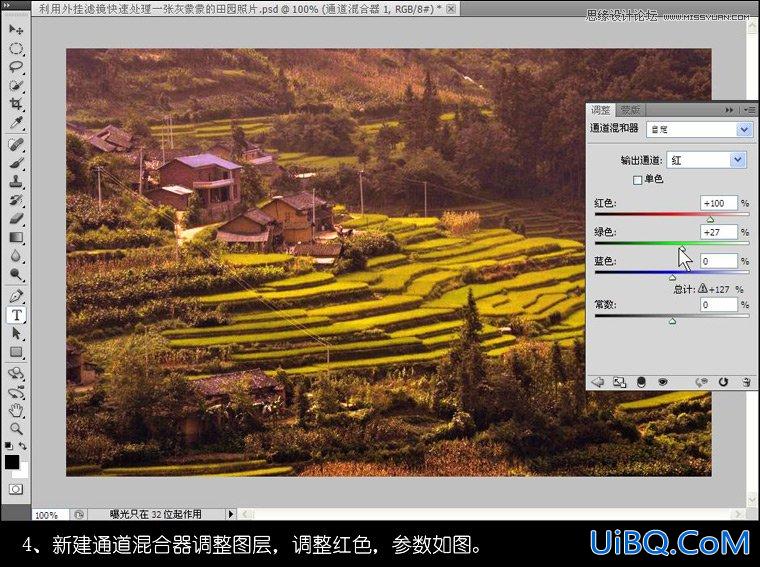Select the Hand tool
Screen dimensions: 760x567
tap(16, 410)
